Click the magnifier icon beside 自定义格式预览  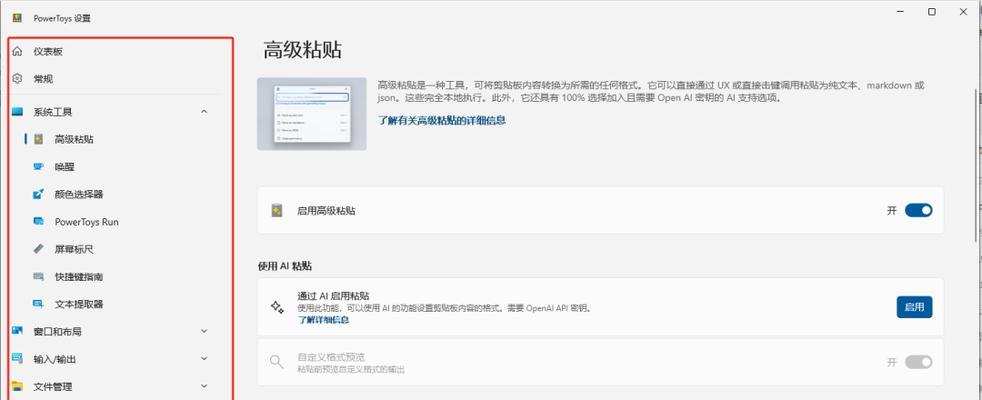(x=276, y=362)
